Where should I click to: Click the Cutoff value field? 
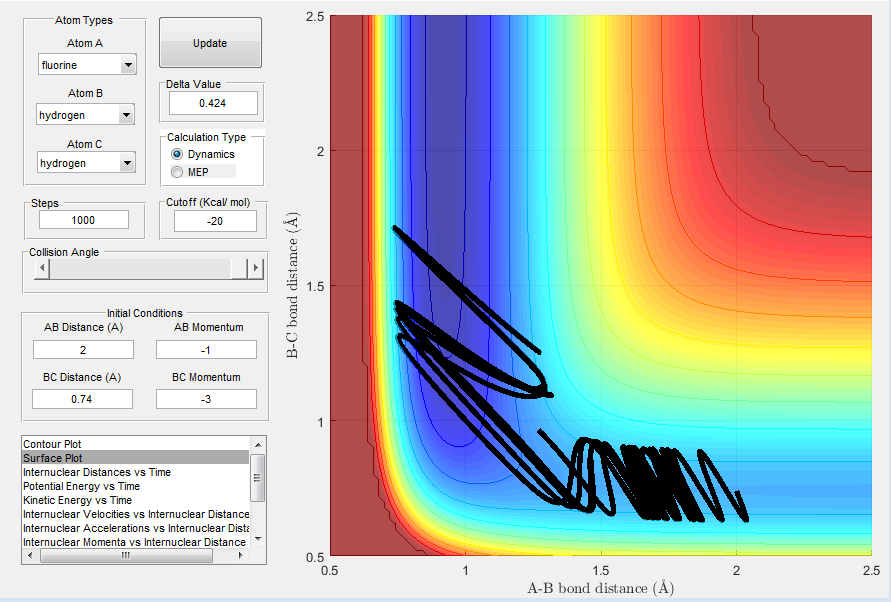[x=215, y=221]
